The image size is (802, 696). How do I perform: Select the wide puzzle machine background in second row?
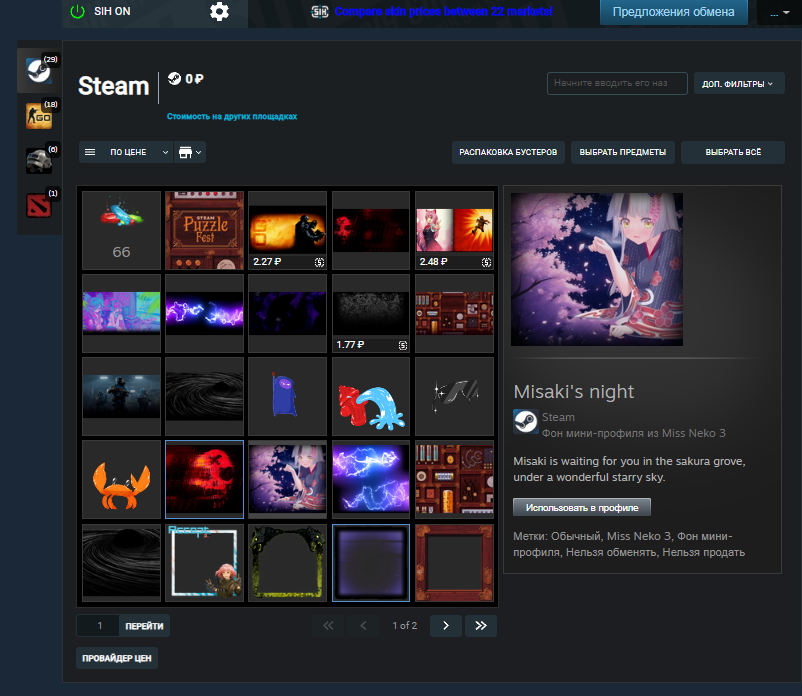point(454,313)
